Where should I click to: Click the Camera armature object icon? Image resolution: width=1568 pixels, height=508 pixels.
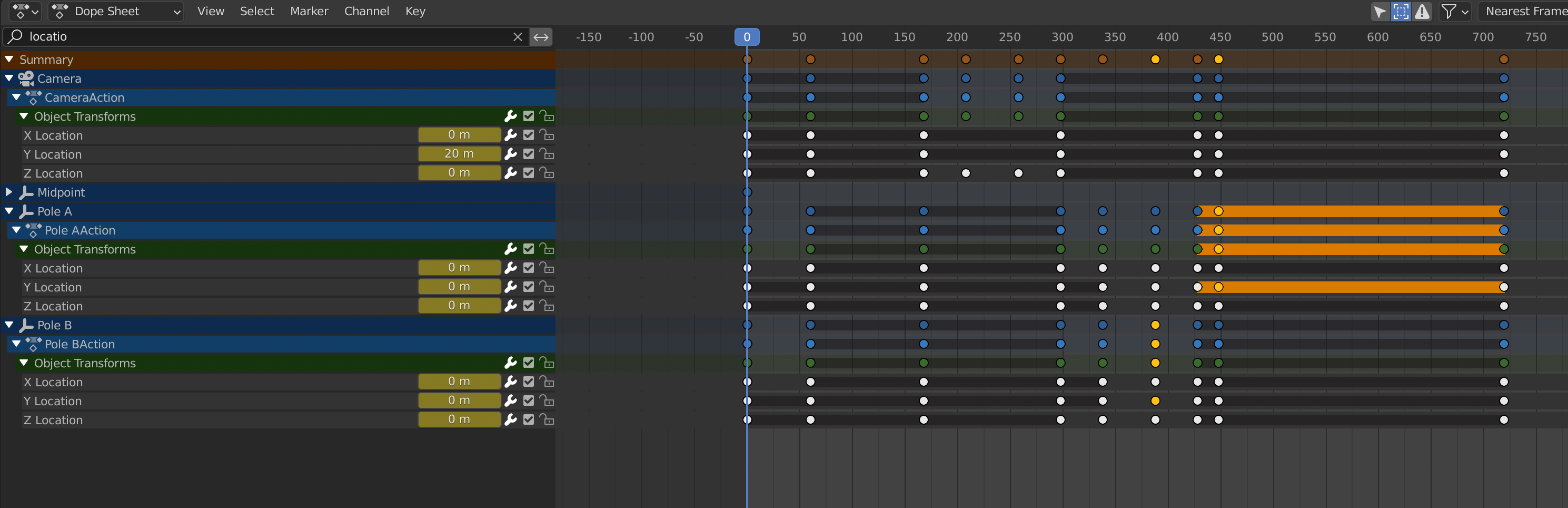(26, 78)
